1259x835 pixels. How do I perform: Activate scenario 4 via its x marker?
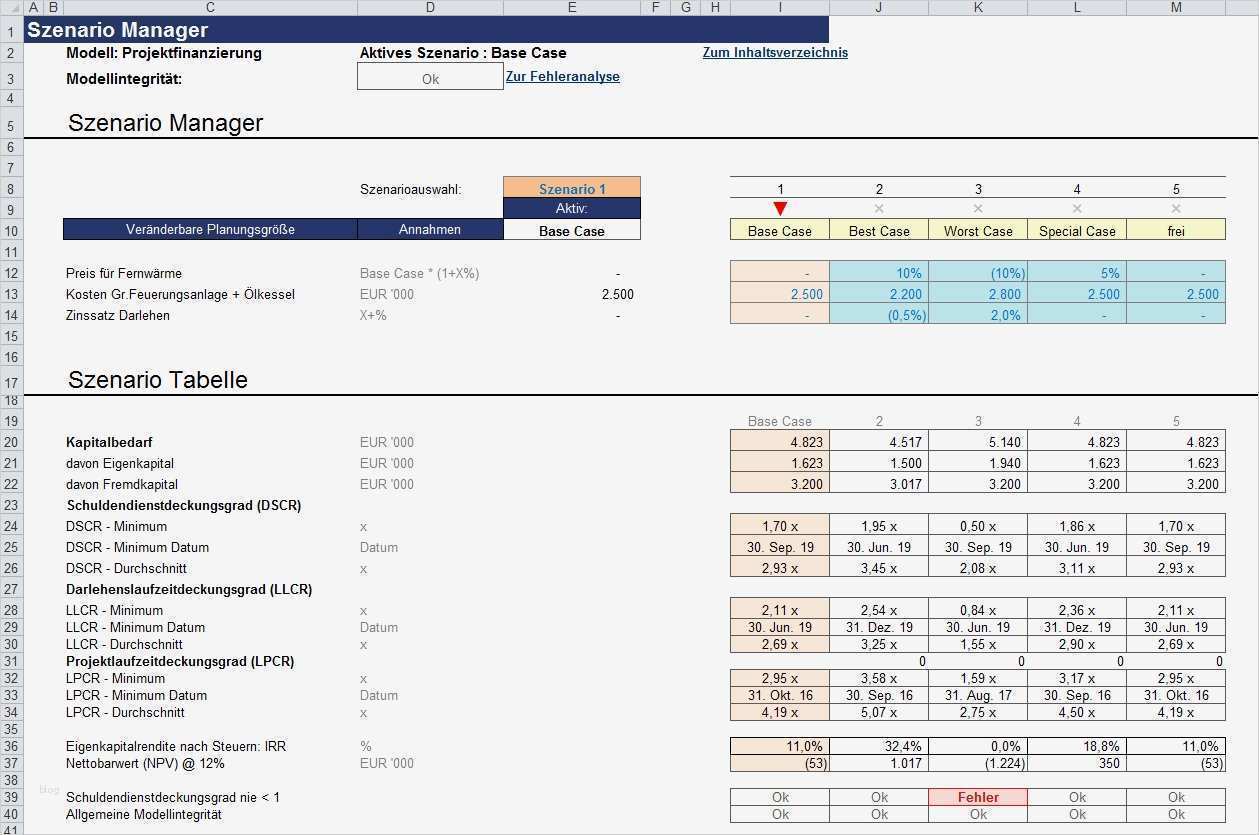coord(1077,209)
